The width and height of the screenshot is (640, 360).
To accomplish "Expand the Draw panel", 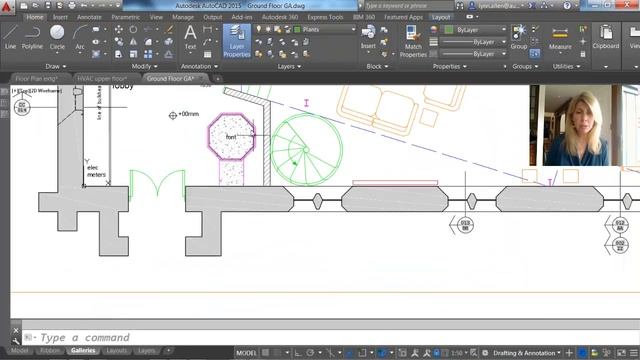I will (56, 66).
